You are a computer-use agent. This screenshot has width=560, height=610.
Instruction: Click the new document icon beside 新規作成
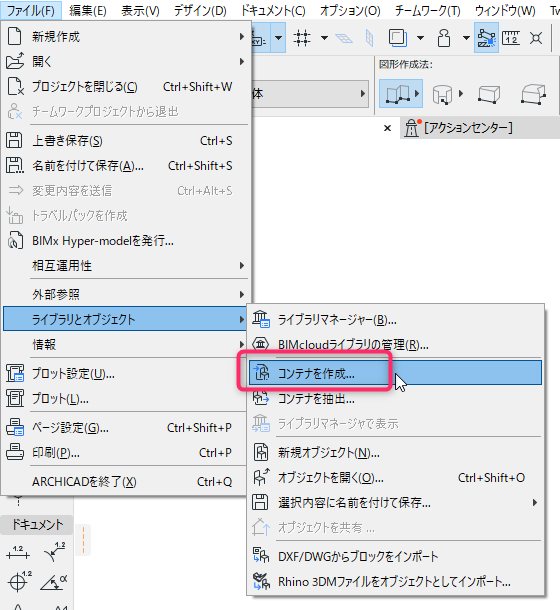[15, 37]
